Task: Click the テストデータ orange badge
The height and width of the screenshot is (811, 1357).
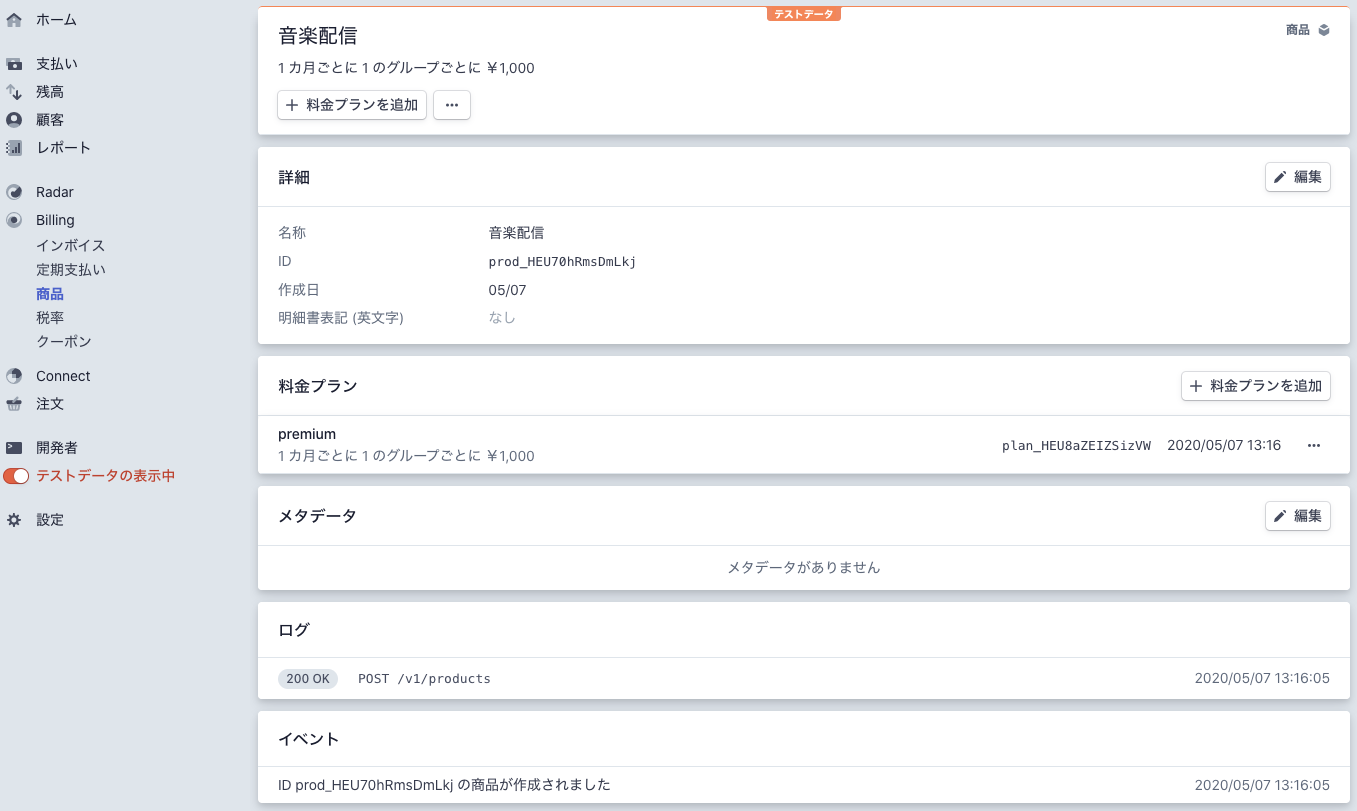Action: [804, 14]
